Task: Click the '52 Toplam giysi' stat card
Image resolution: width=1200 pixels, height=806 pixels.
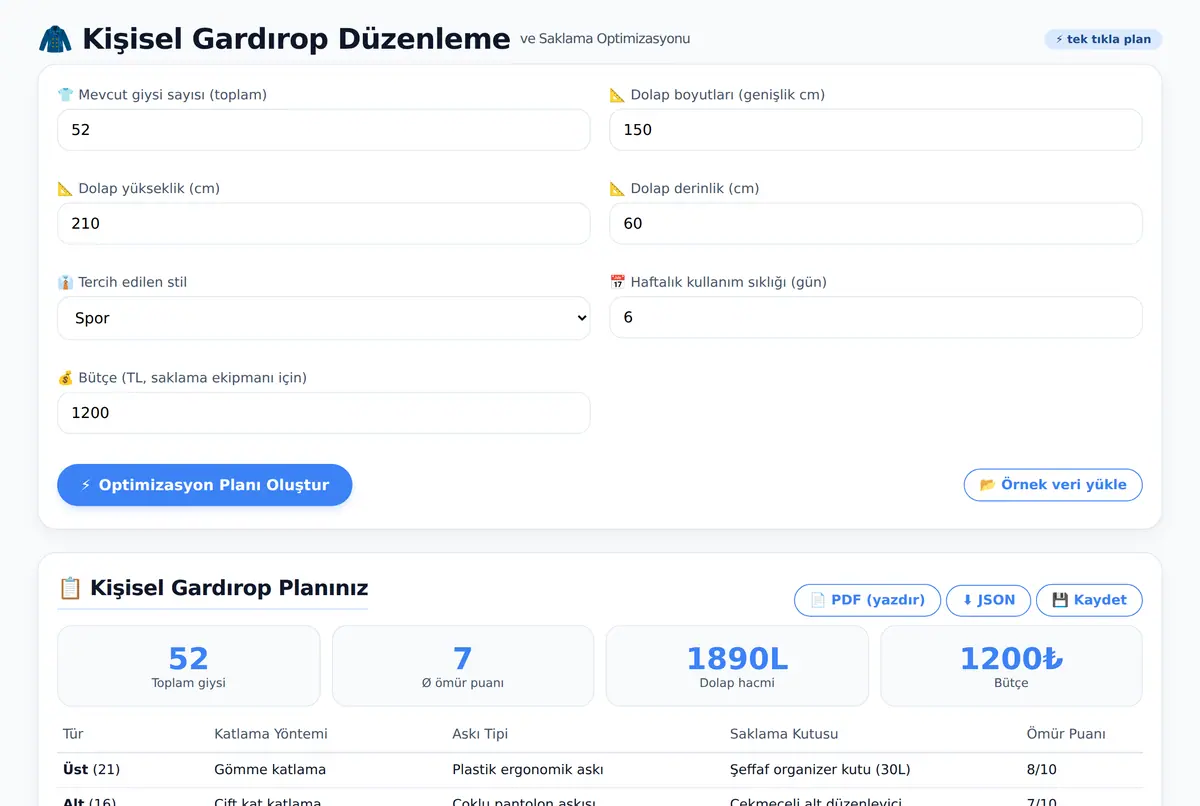Action: [189, 666]
